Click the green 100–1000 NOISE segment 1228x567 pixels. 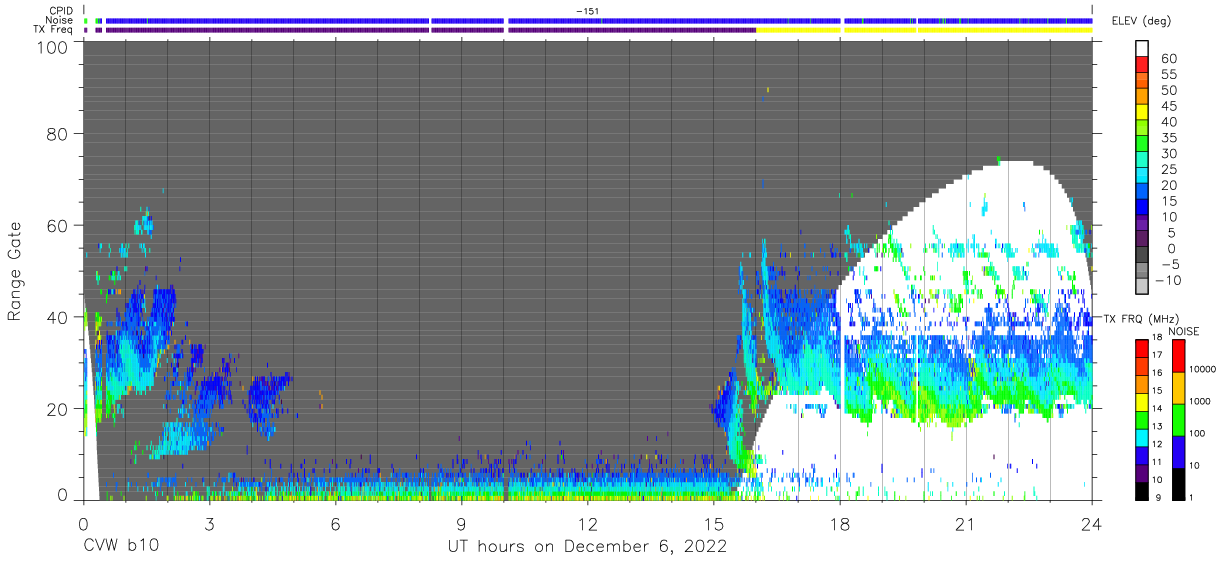1177,419
